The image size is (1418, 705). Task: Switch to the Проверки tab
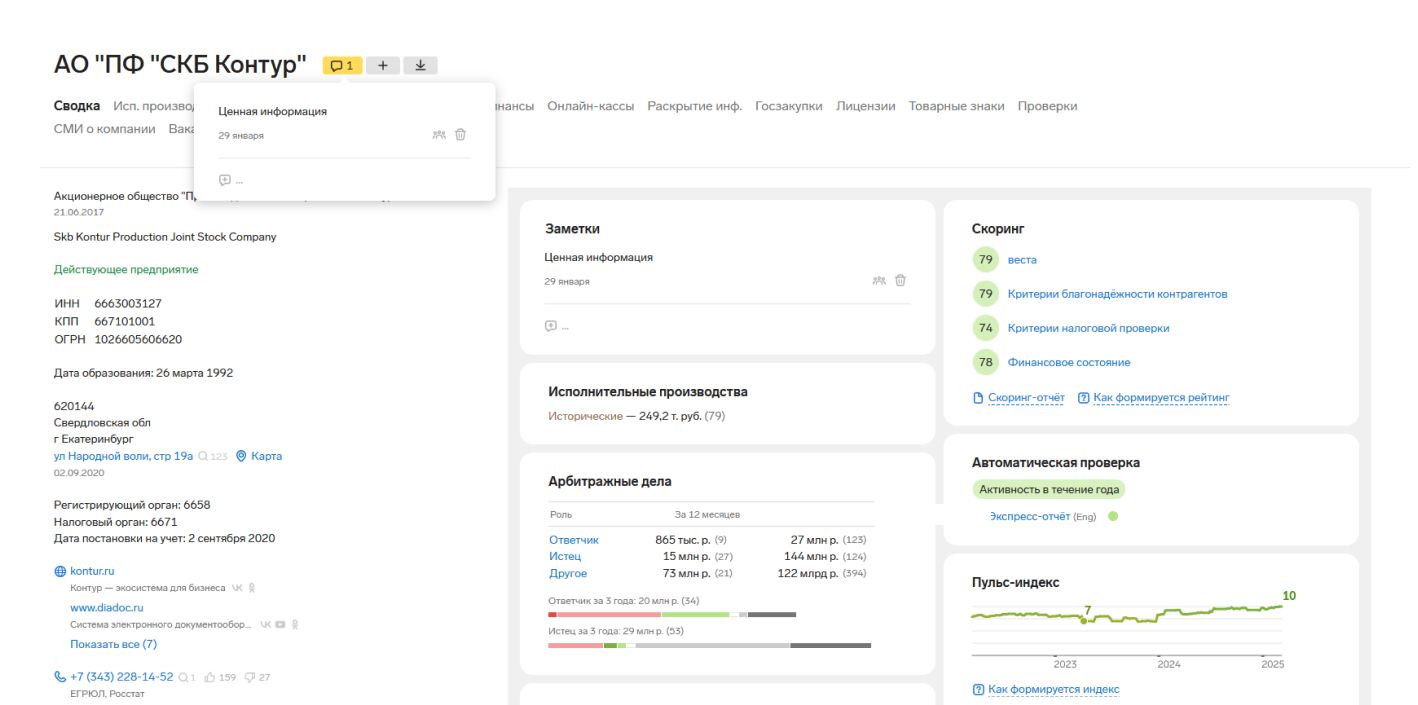pyautogui.click(x=1048, y=106)
